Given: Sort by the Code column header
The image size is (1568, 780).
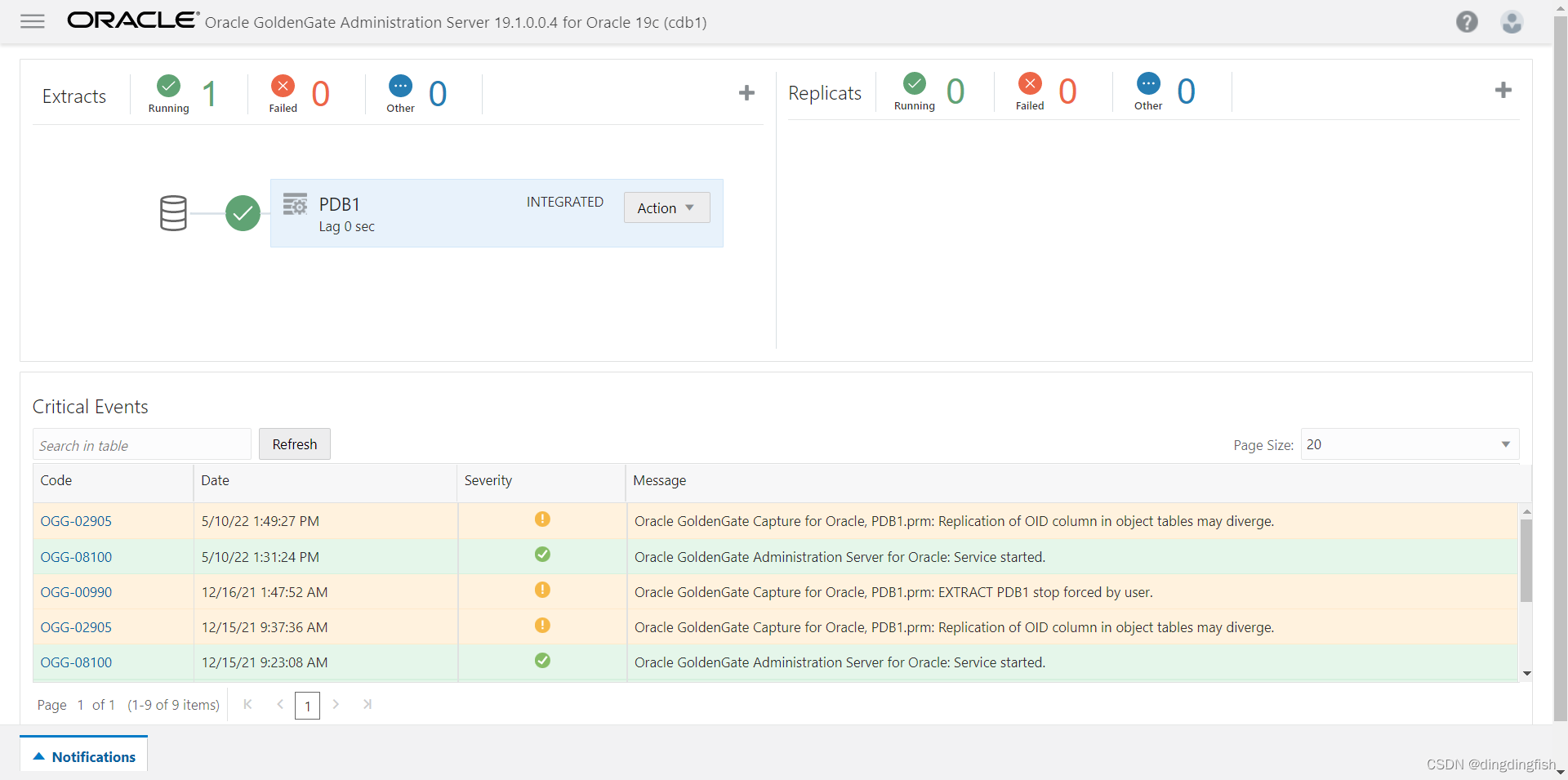Looking at the screenshot, I should 113,481.
